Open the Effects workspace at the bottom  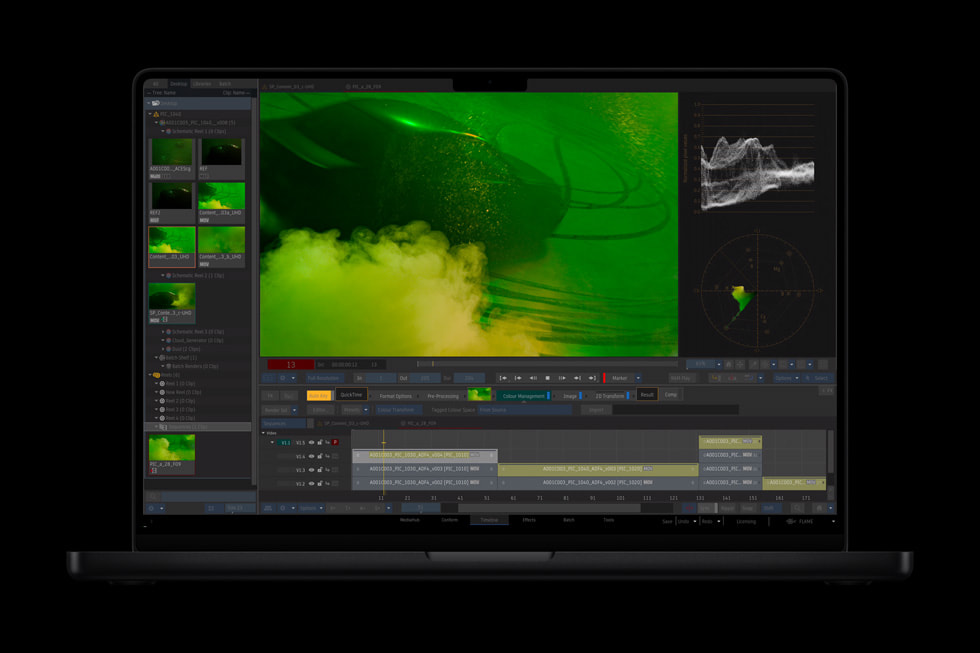click(x=529, y=519)
